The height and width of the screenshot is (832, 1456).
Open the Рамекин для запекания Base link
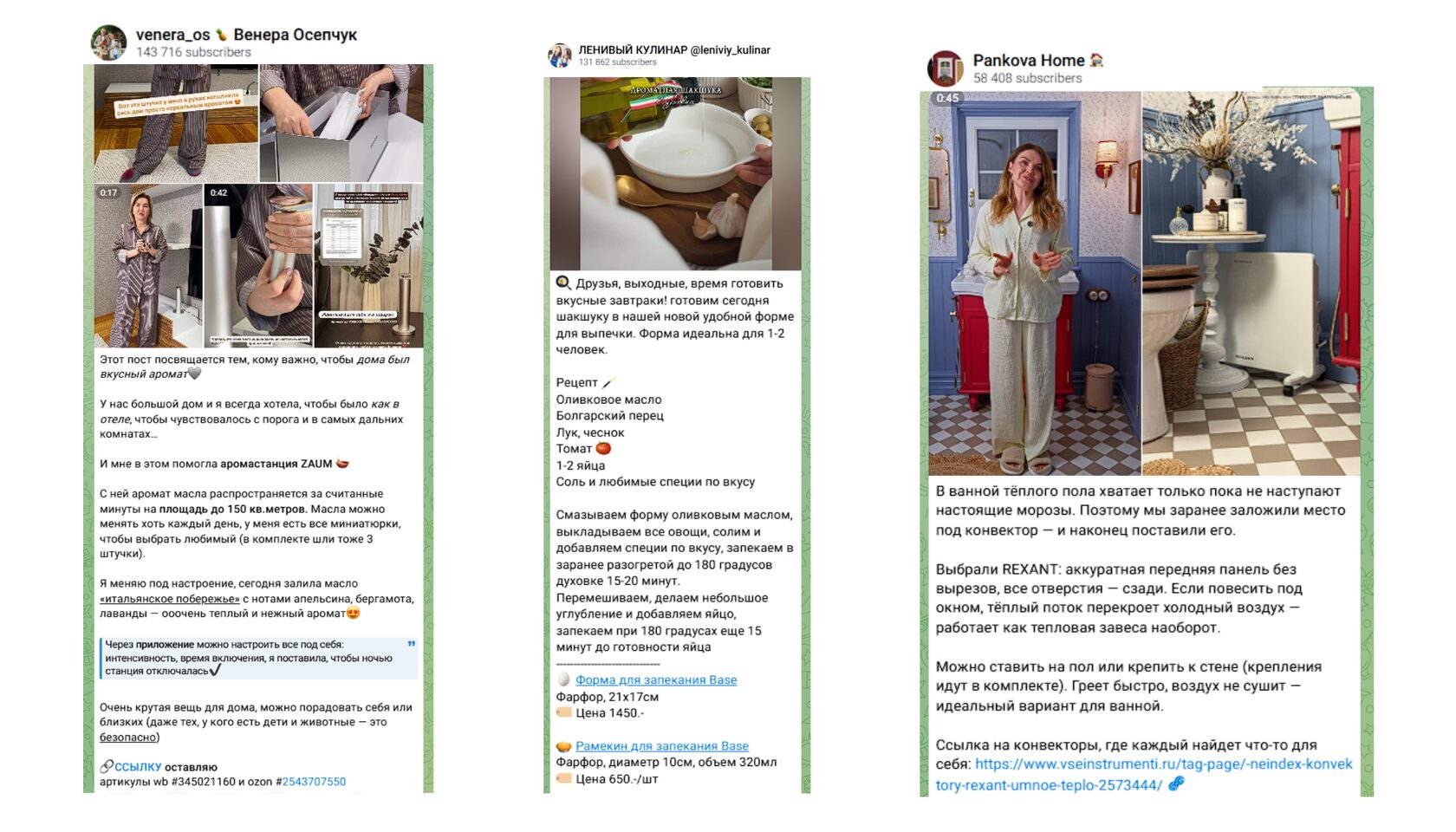(662, 746)
